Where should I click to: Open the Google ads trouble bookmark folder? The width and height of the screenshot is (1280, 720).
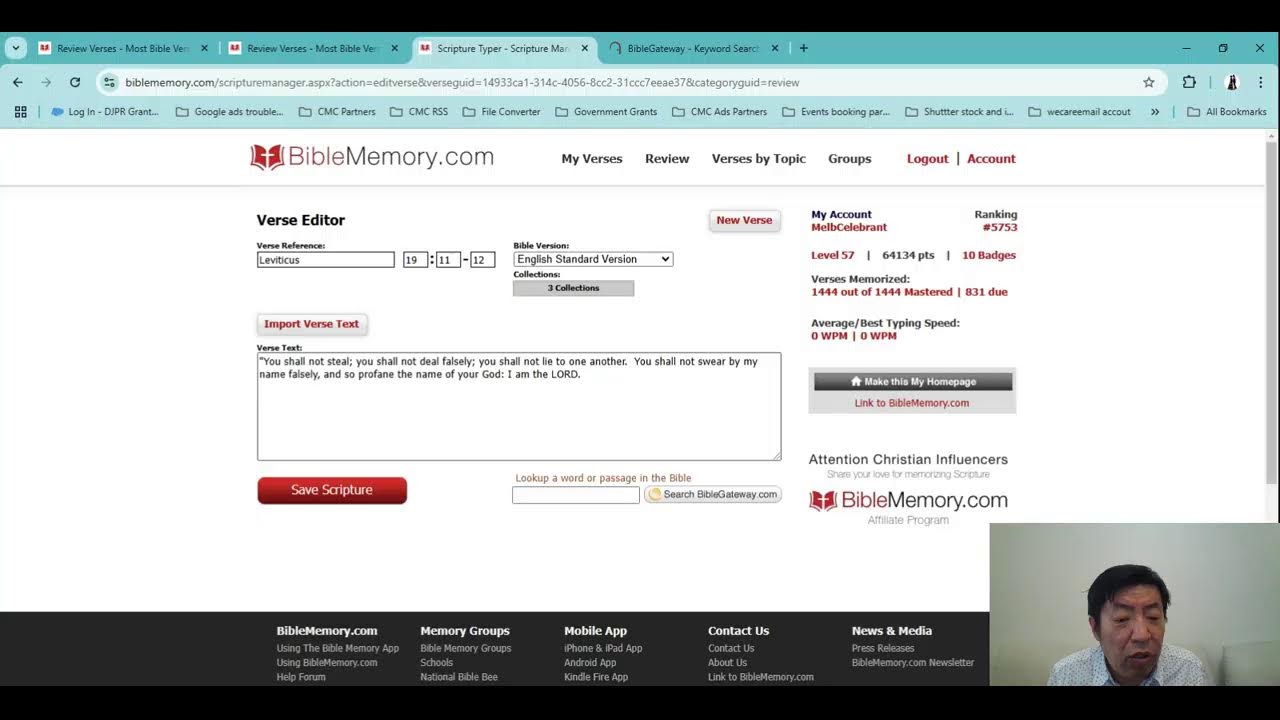(x=229, y=112)
